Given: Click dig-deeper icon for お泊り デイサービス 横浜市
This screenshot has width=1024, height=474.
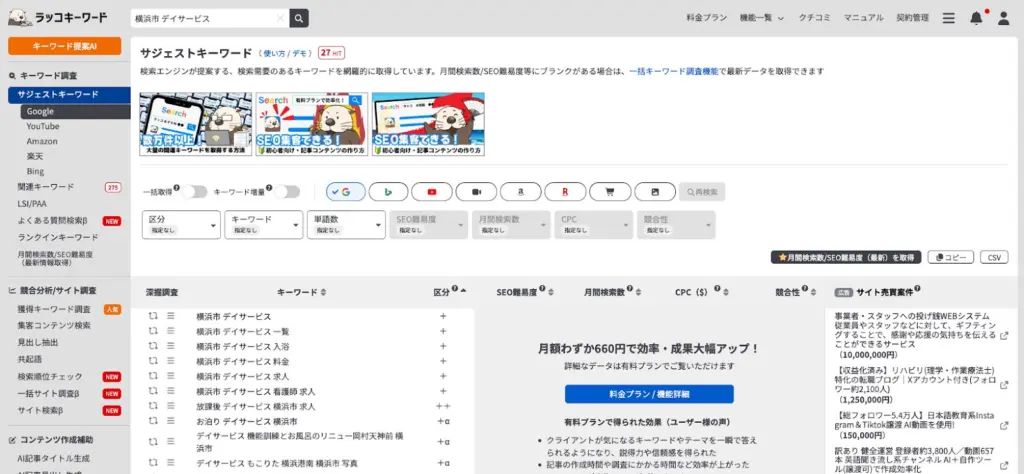Looking at the screenshot, I should (x=153, y=421).
